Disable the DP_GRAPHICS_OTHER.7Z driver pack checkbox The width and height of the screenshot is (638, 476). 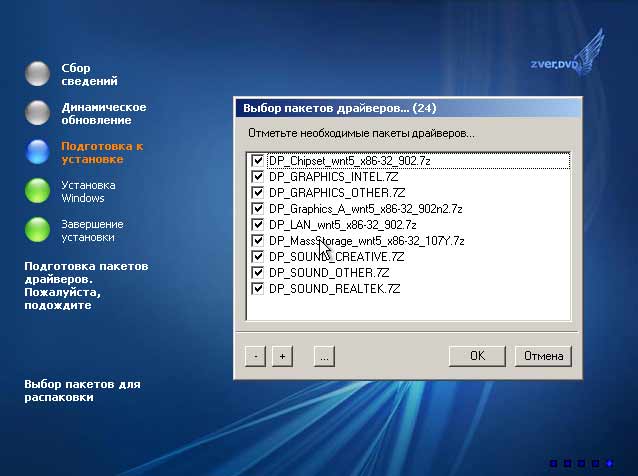click(x=258, y=192)
